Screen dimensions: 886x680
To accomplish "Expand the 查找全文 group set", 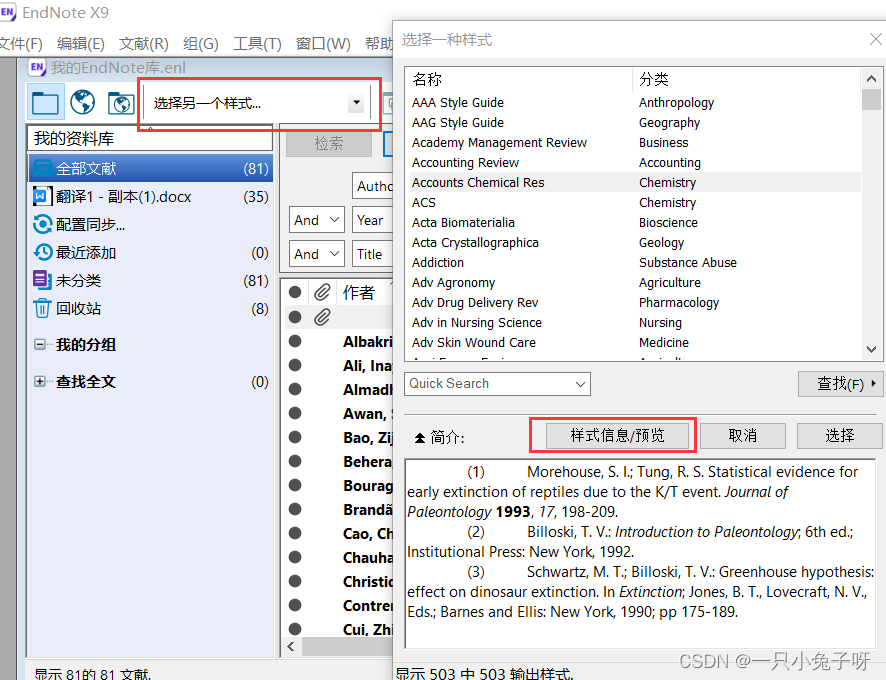I will pos(40,382).
